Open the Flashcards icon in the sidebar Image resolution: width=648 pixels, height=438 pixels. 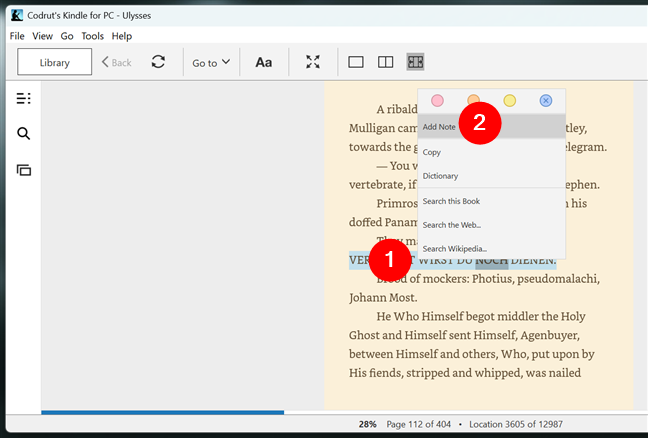(x=24, y=170)
